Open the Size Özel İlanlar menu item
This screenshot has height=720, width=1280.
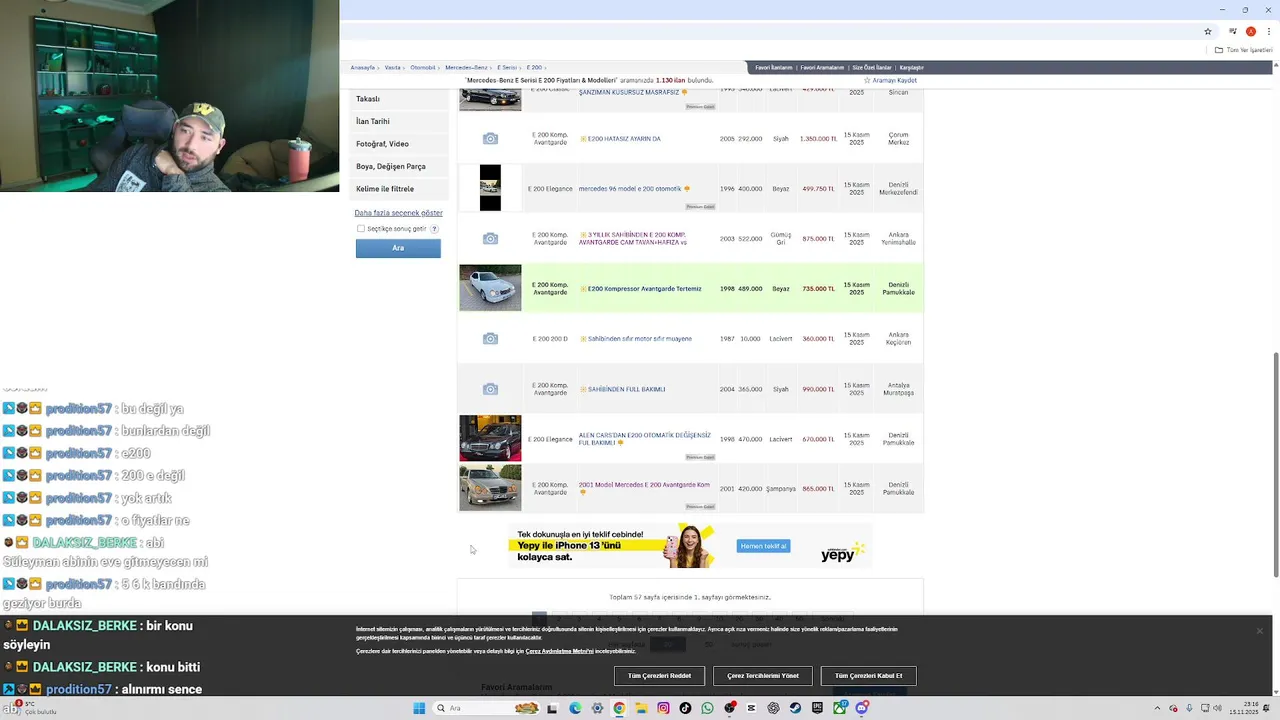[x=871, y=67]
